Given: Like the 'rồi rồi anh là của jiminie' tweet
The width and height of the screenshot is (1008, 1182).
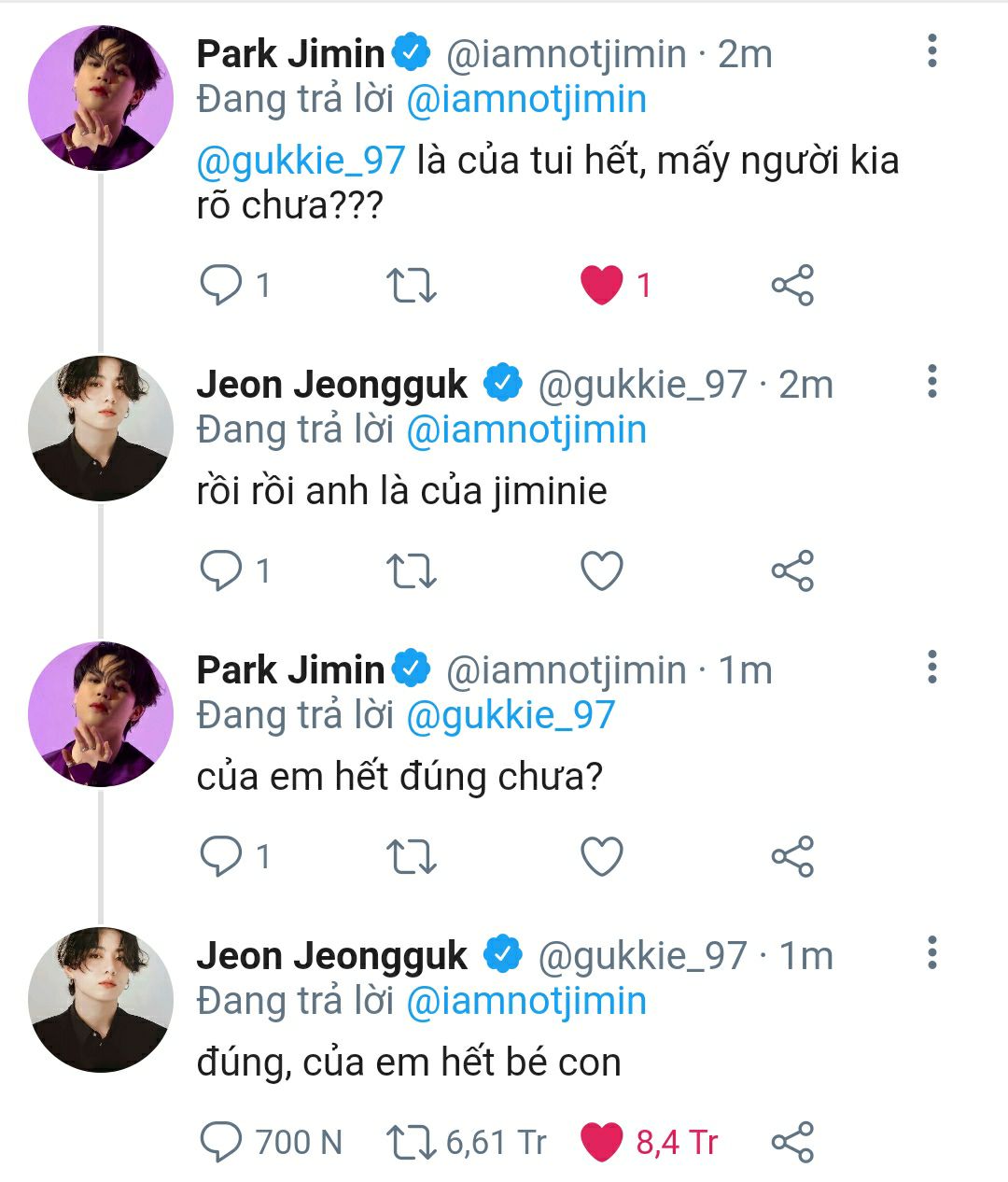Looking at the screenshot, I should (x=602, y=570).
